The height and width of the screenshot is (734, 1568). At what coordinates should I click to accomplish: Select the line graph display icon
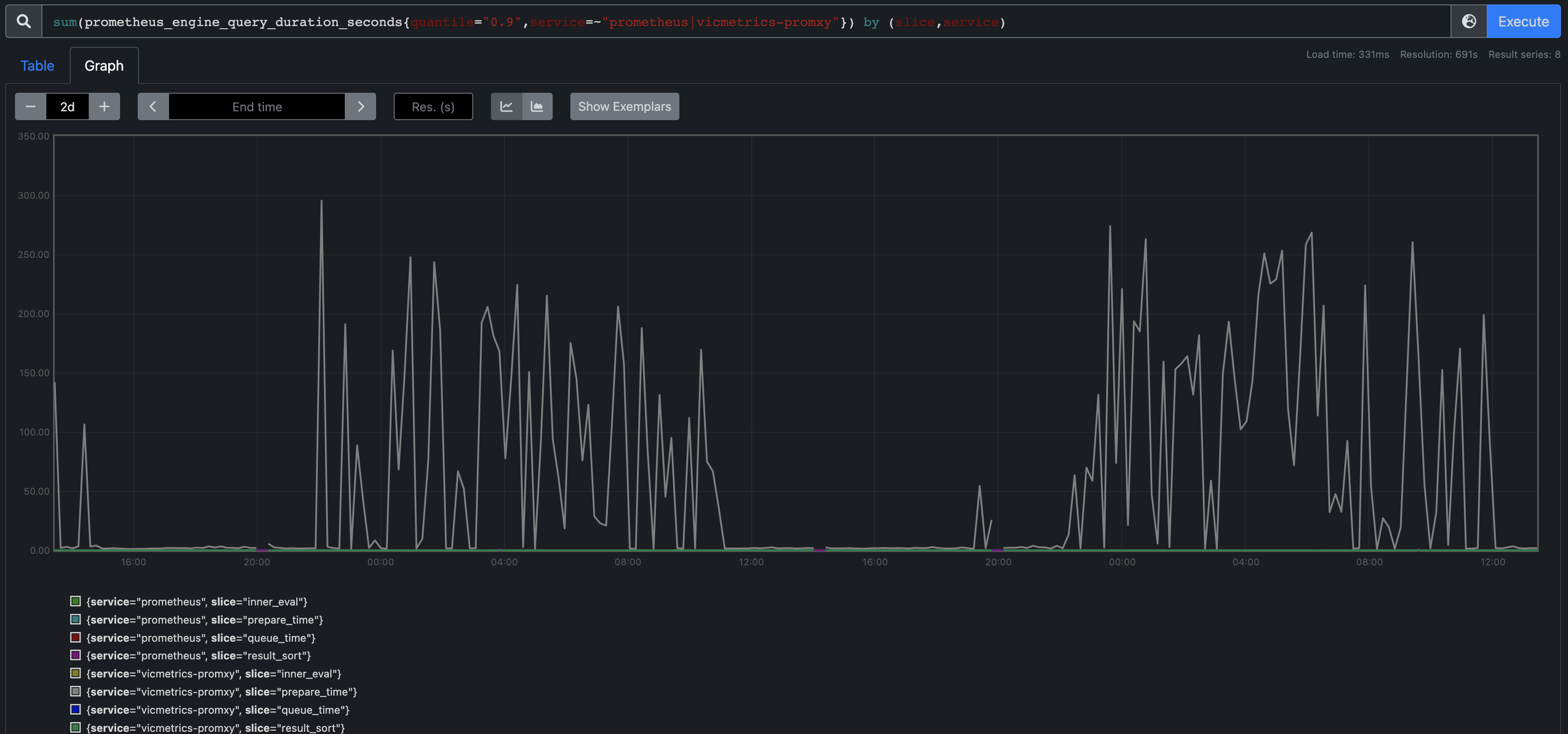(x=506, y=106)
